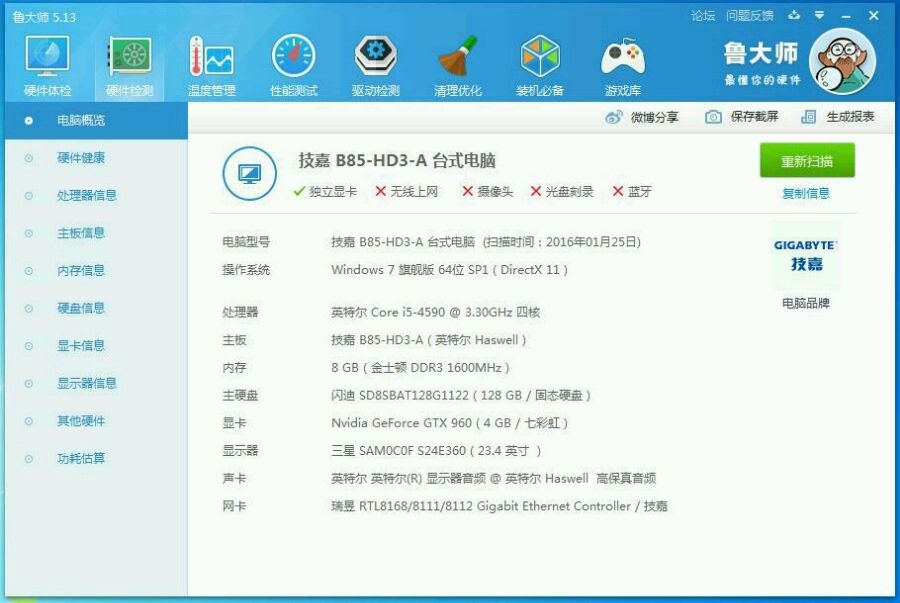Open 清理优化 broom cleanup tool
The image size is (900, 603).
[457, 65]
